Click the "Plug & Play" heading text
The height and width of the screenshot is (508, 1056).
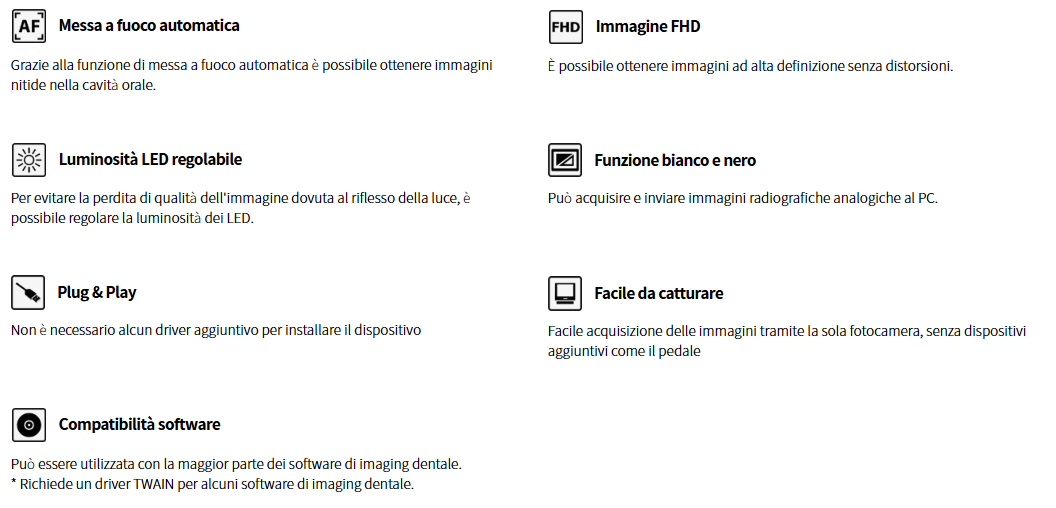pyautogui.click(x=97, y=292)
